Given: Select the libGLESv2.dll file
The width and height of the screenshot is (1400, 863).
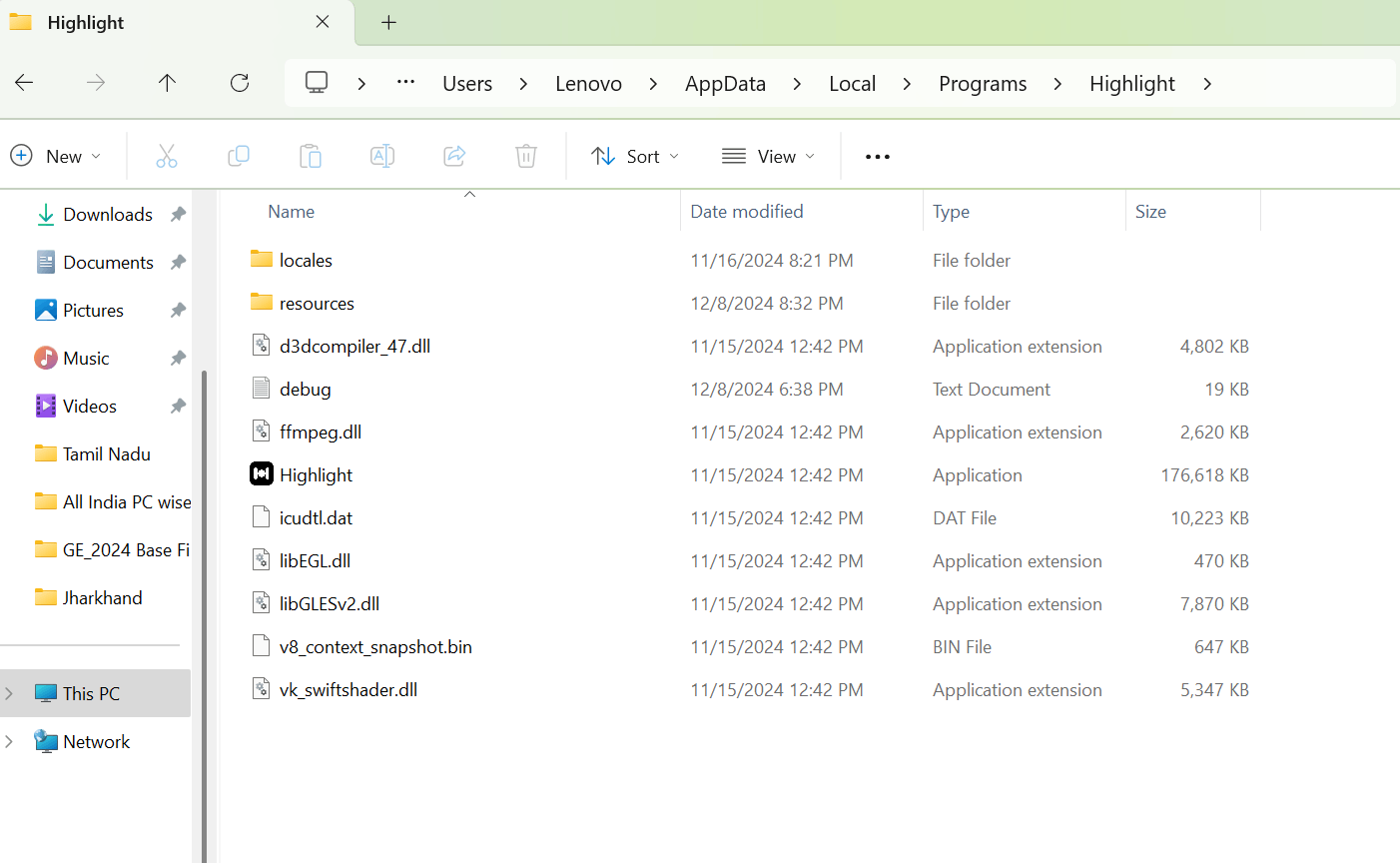Looking at the screenshot, I should (330, 603).
